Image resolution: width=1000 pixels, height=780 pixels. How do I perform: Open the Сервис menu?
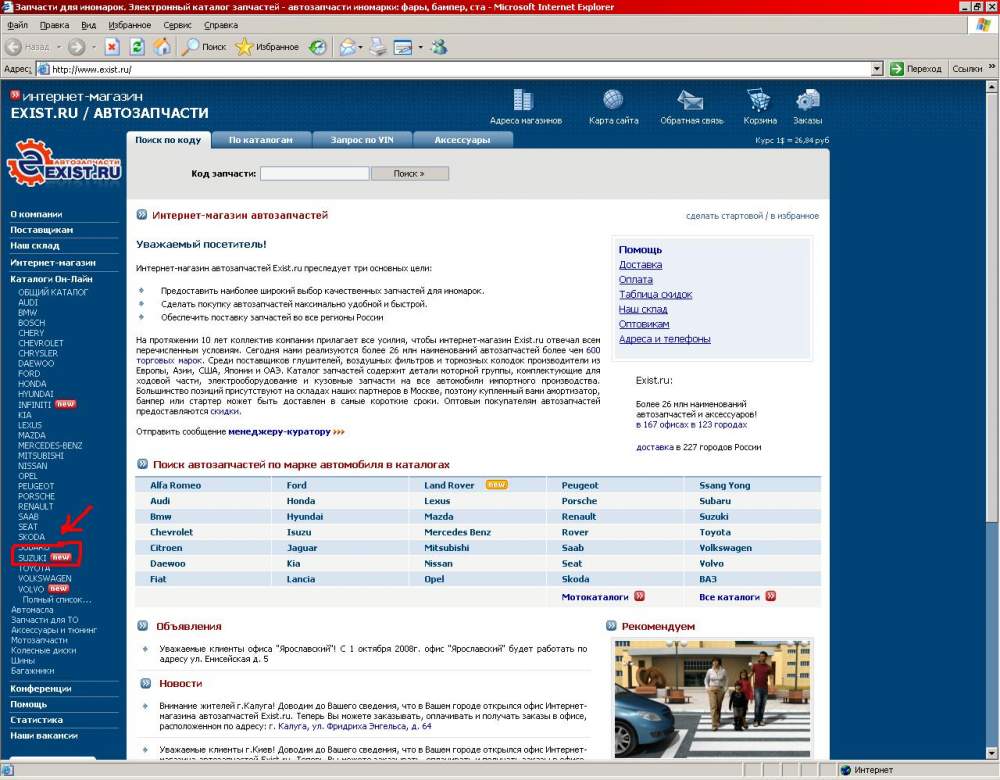177,25
